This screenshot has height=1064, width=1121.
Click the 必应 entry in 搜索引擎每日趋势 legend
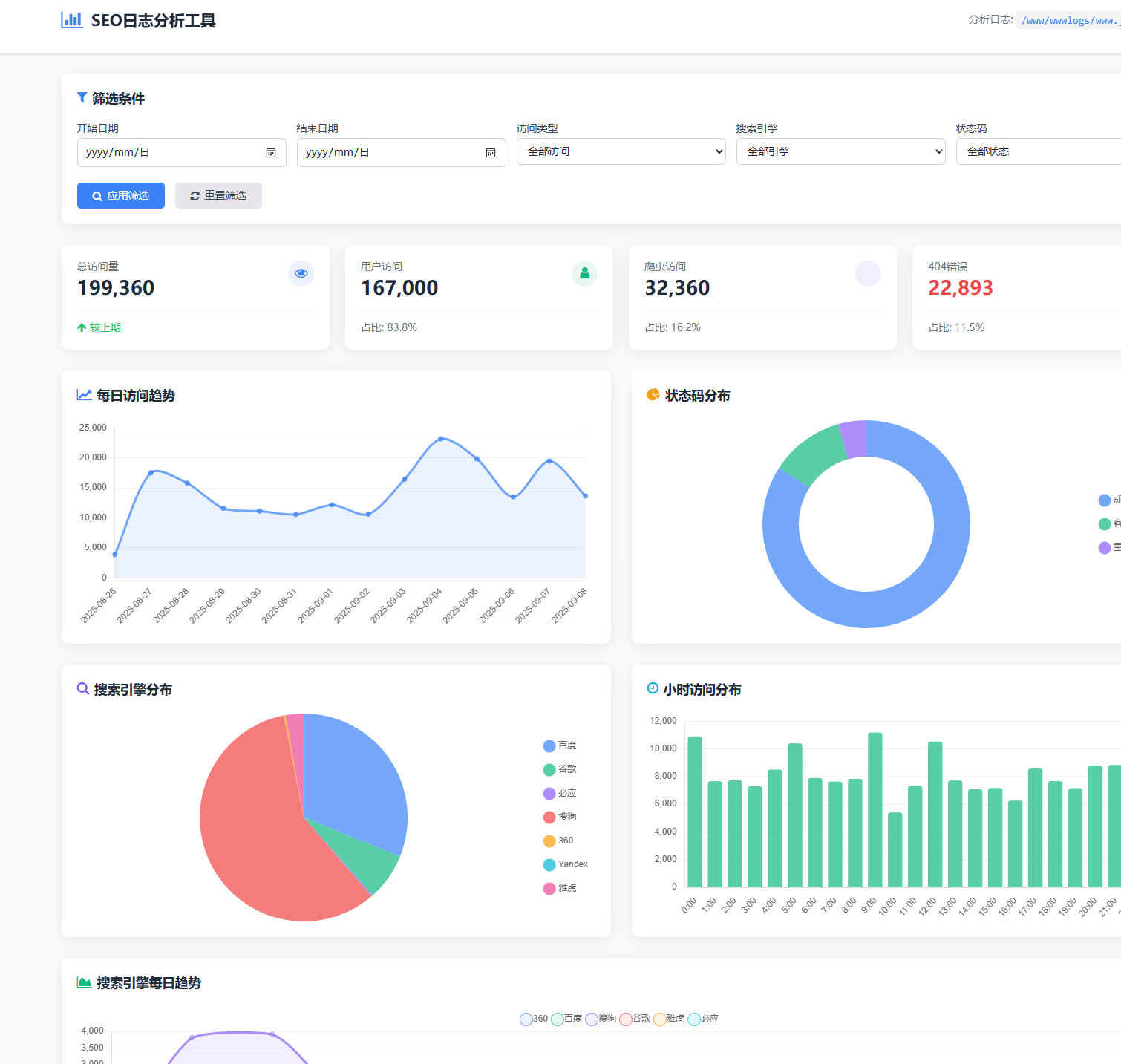(x=703, y=1019)
